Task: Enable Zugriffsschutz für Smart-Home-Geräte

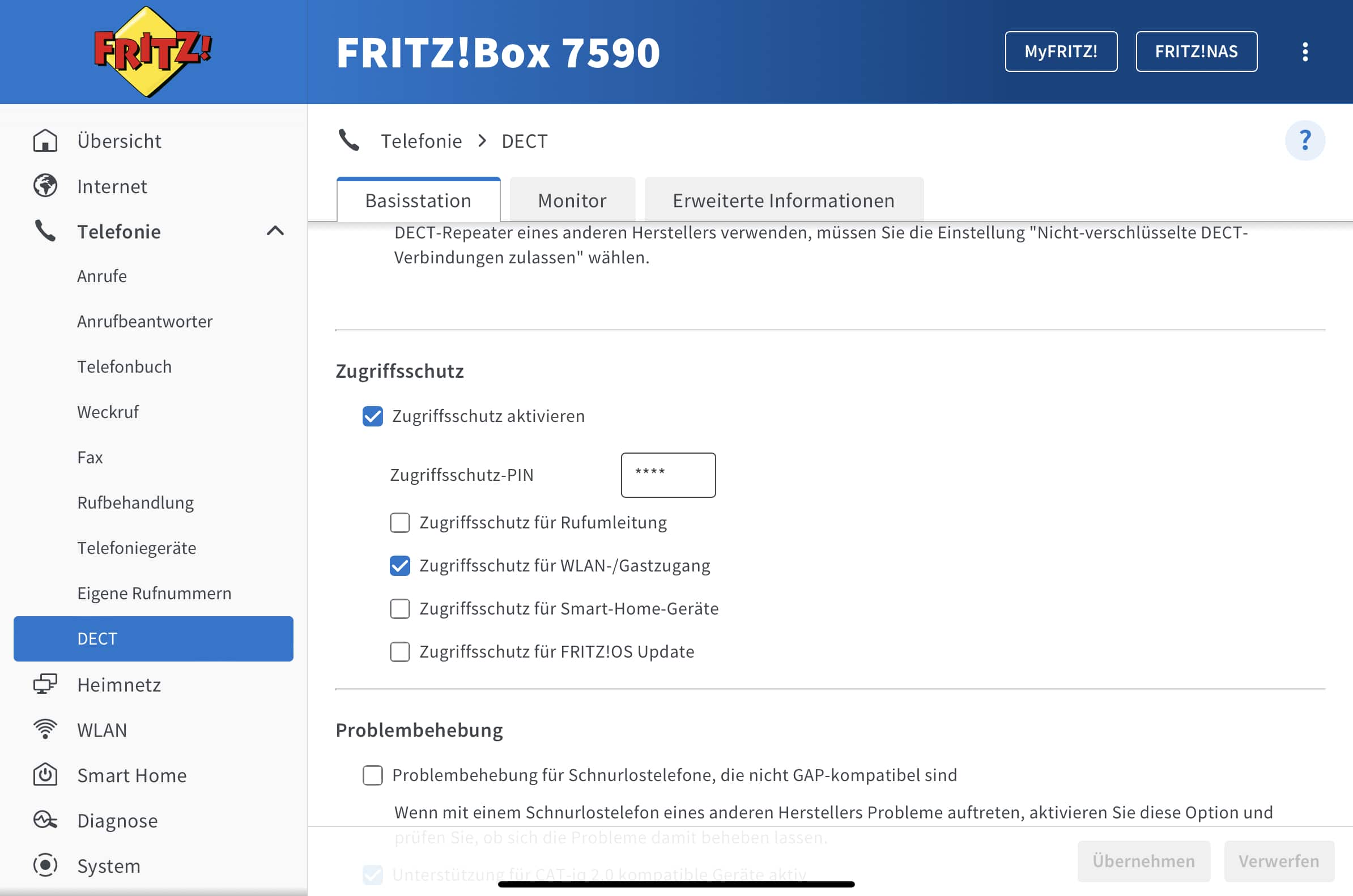Action: pos(400,609)
